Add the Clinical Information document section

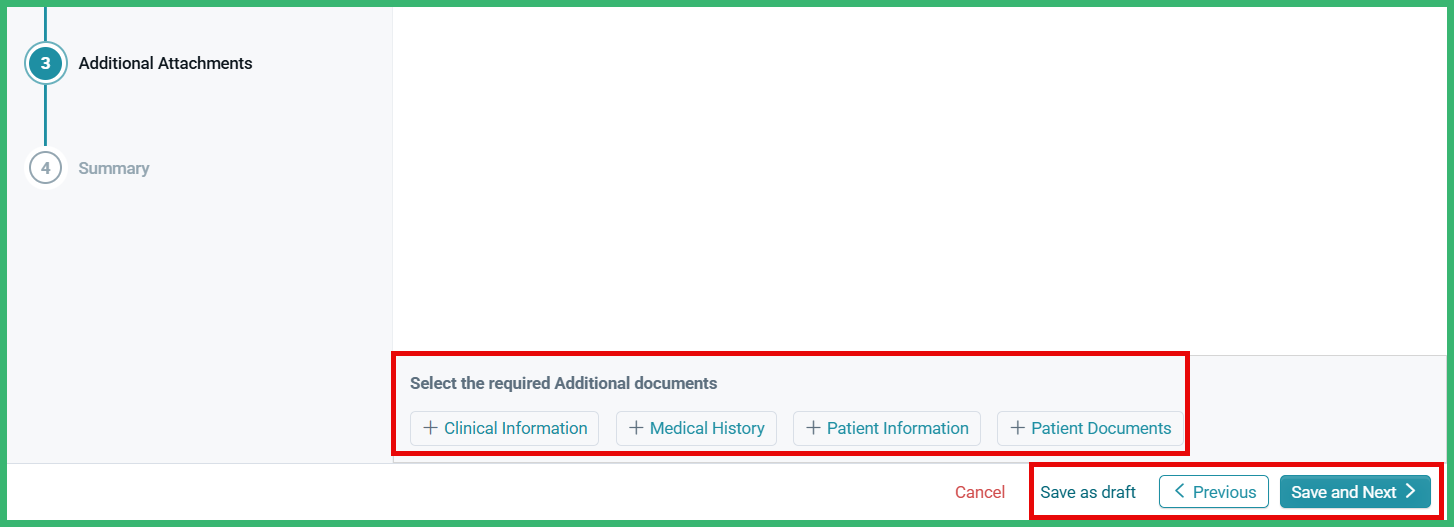pyautogui.click(x=504, y=428)
